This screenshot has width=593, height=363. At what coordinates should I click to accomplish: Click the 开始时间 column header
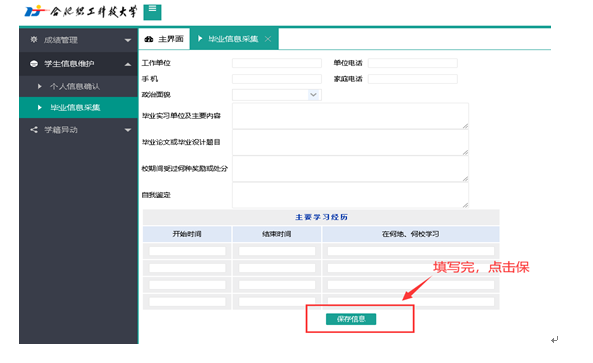(x=187, y=234)
